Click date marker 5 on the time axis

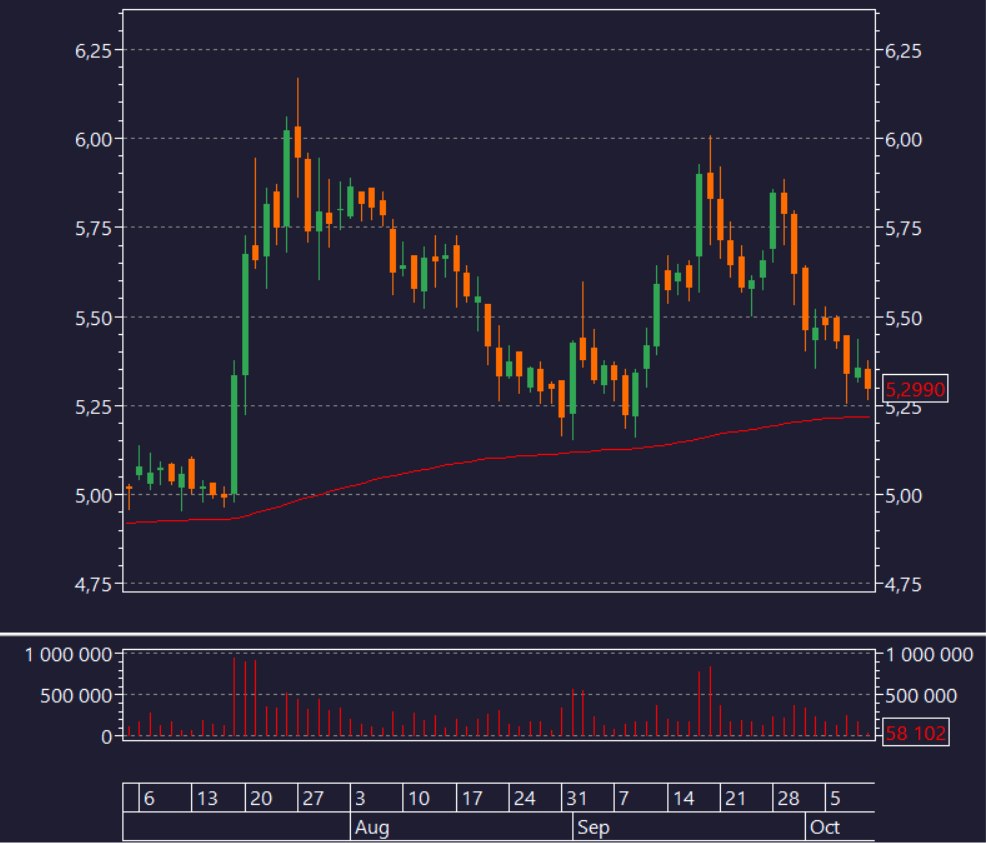pos(835,798)
